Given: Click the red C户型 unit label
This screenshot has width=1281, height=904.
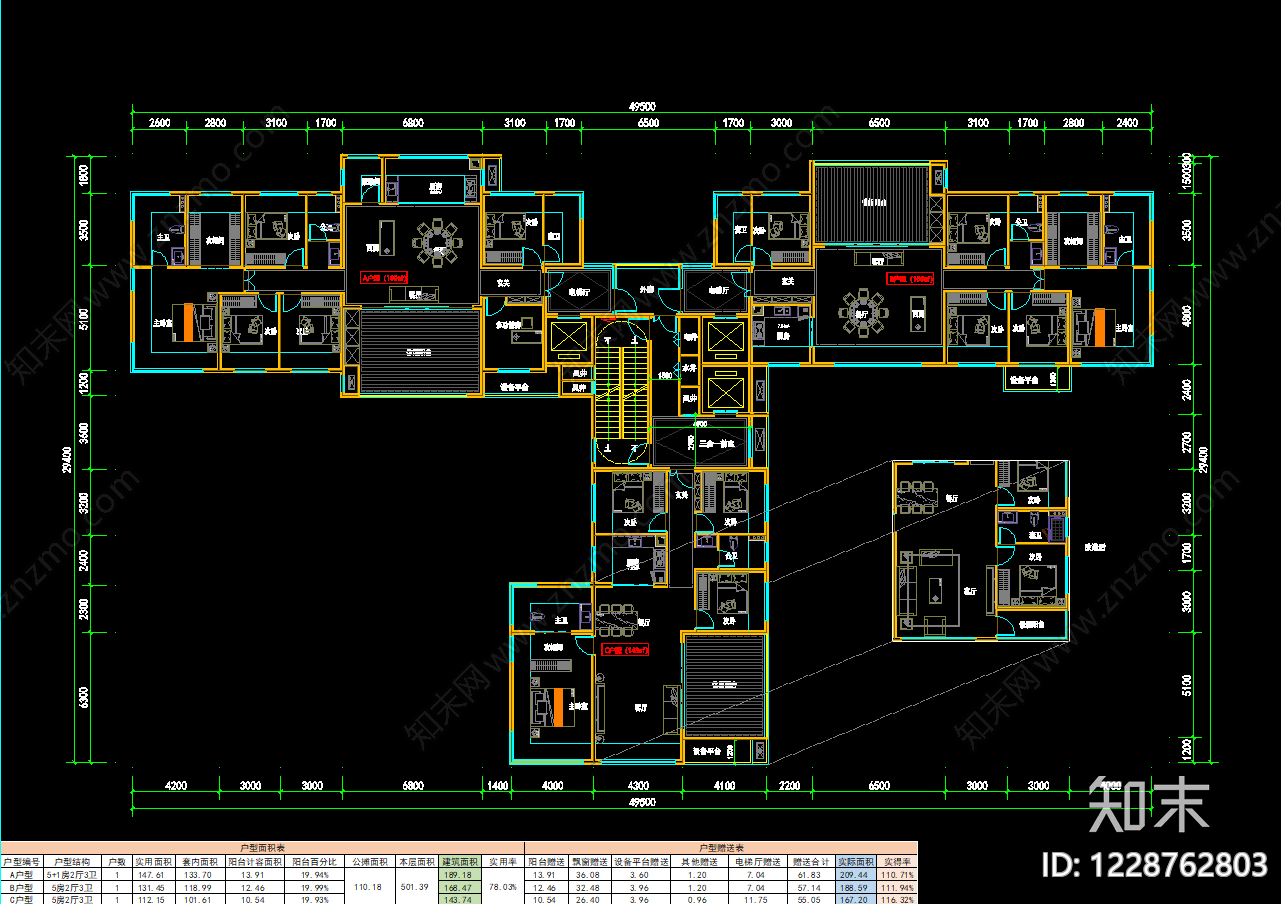Looking at the screenshot, I should [626, 650].
